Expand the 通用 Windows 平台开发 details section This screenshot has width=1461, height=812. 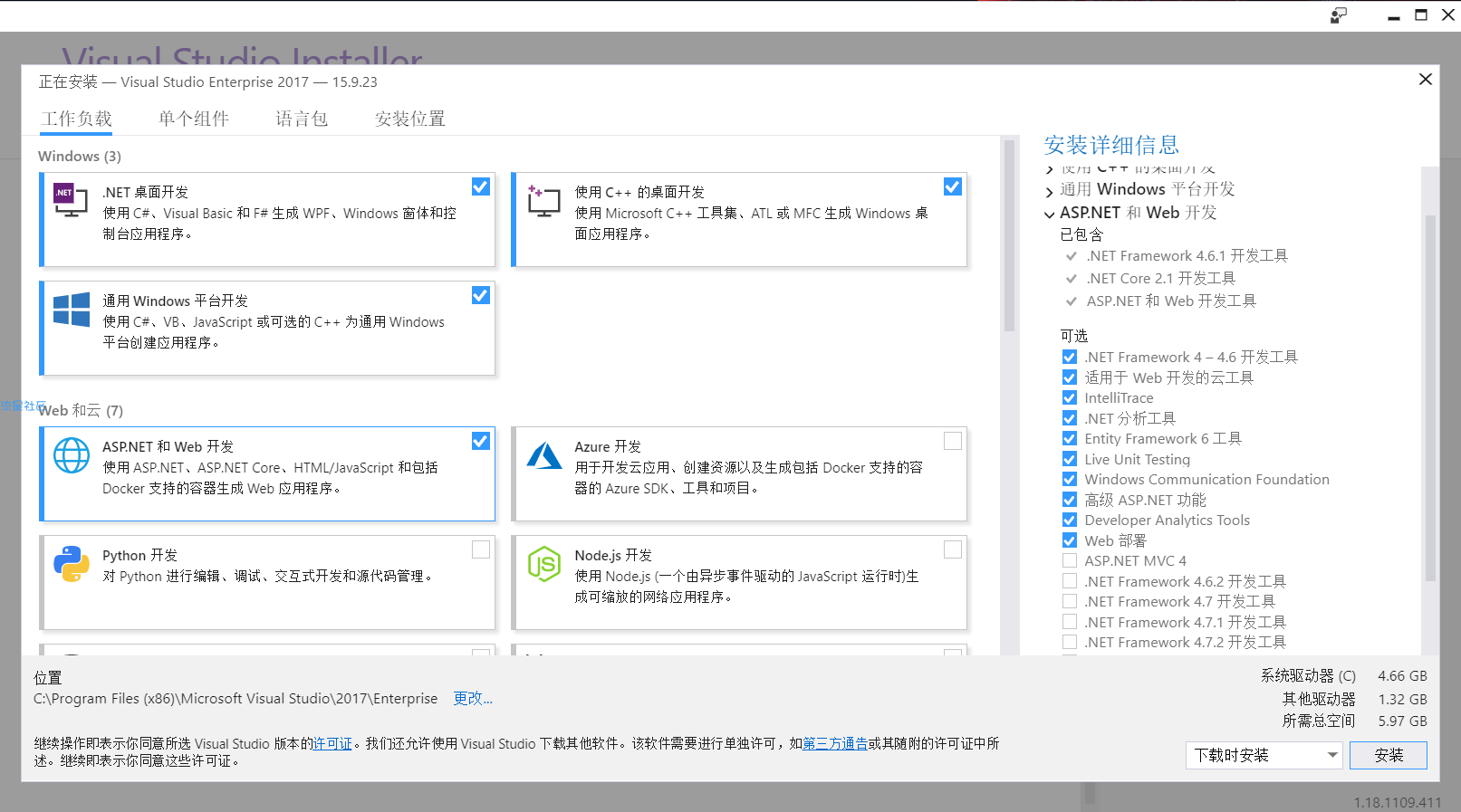[1050, 191]
